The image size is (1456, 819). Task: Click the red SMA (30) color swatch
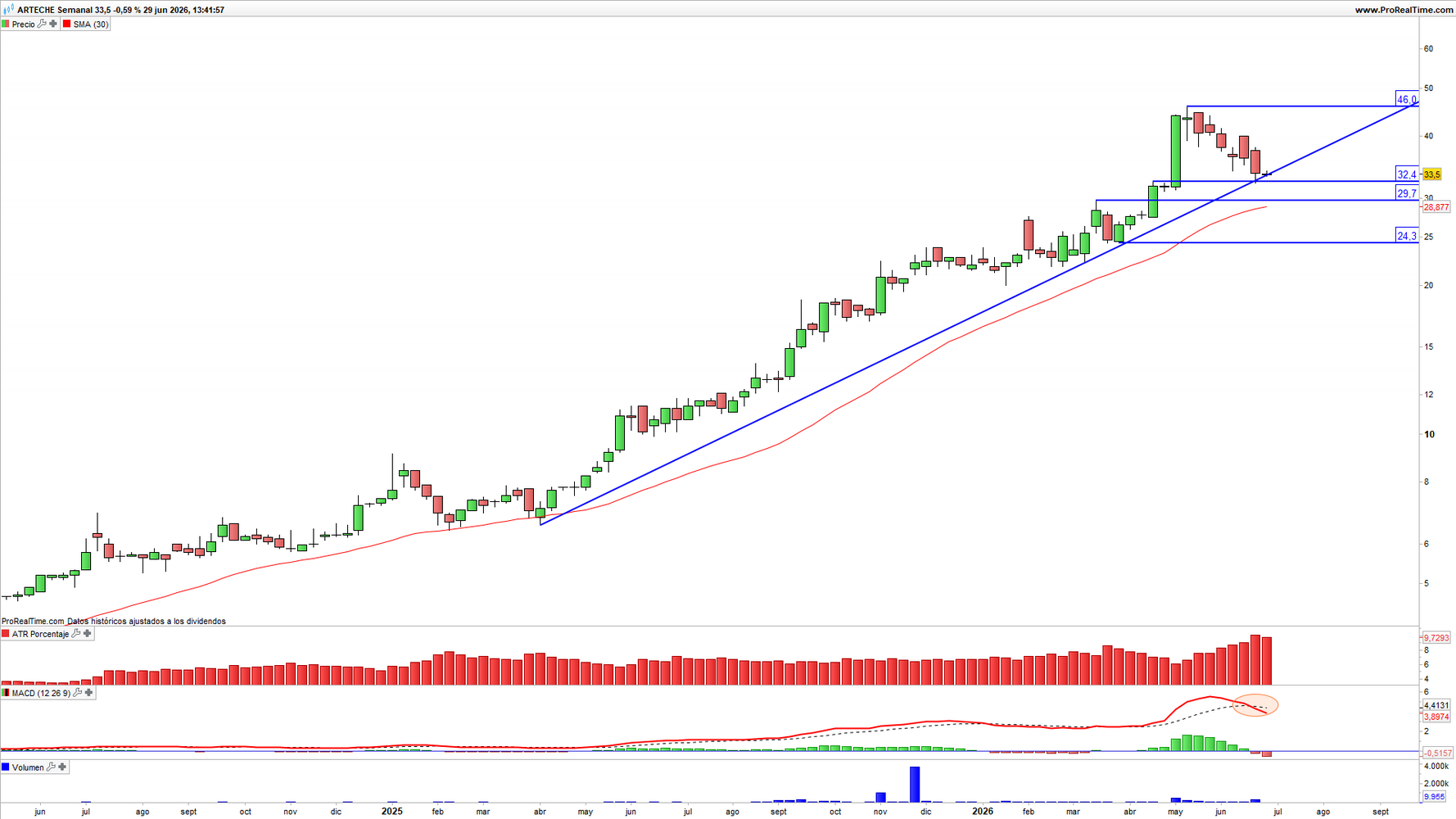click(x=67, y=24)
